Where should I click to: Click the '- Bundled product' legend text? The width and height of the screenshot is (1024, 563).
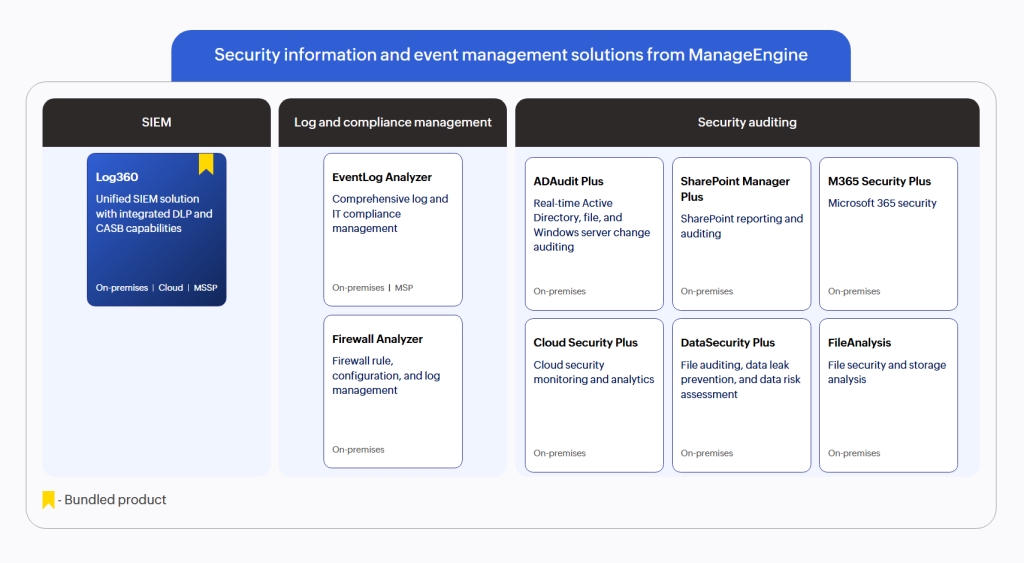pyautogui.click(x=112, y=500)
